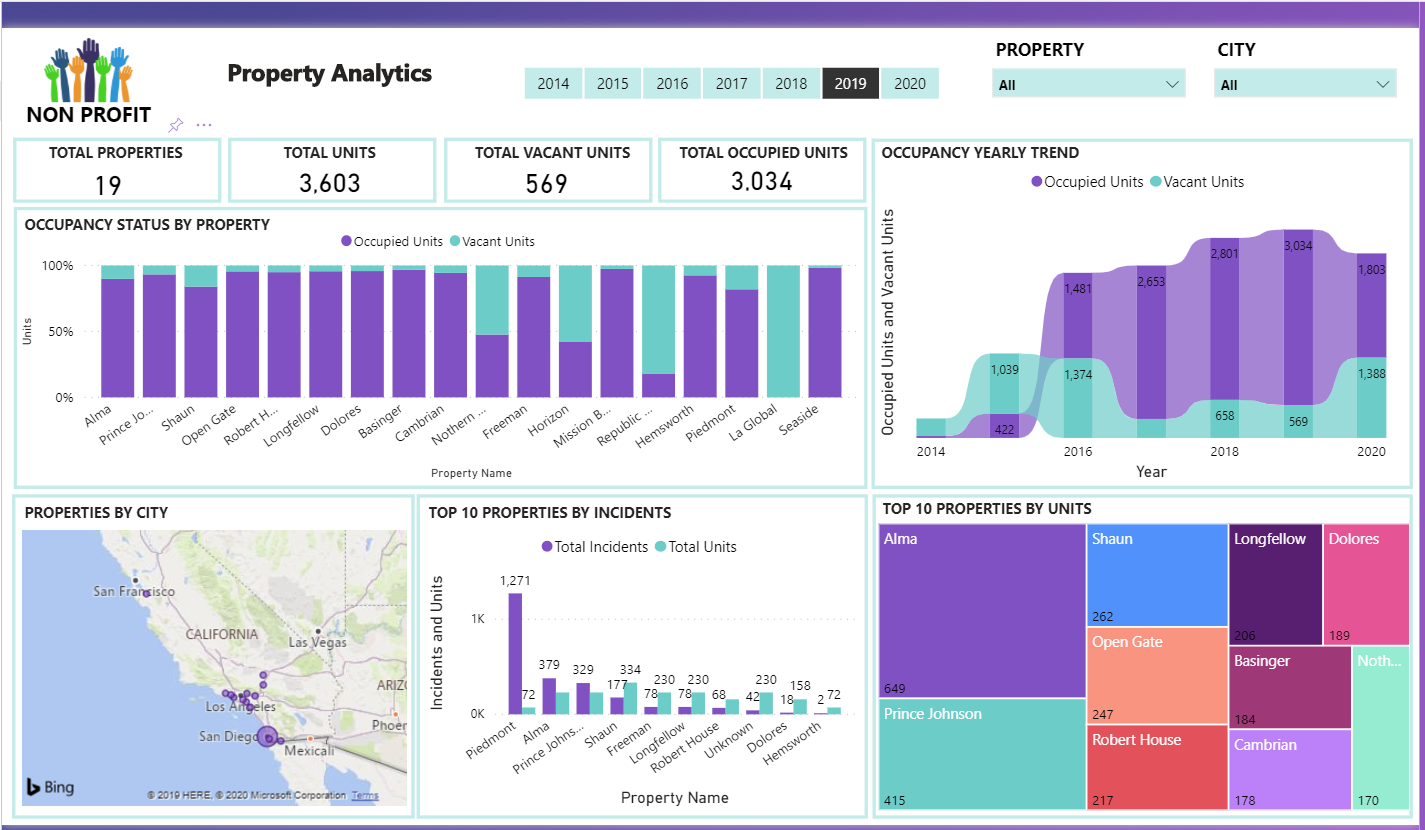Screen dimensions: 1425x830
Task: Click the La Global vacant units bar
Action: [x=783, y=331]
